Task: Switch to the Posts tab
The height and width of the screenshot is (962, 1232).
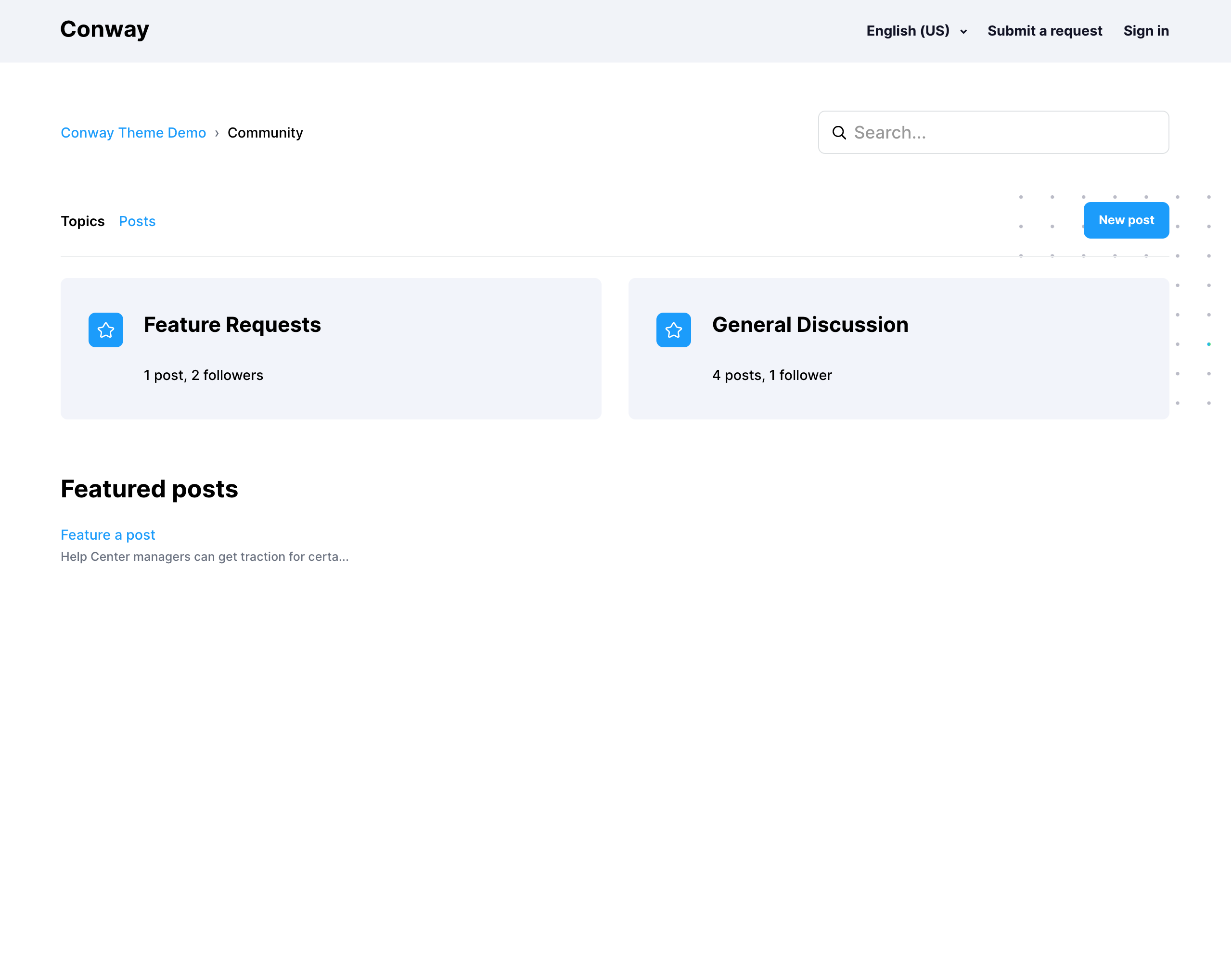Action: (137, 221)
